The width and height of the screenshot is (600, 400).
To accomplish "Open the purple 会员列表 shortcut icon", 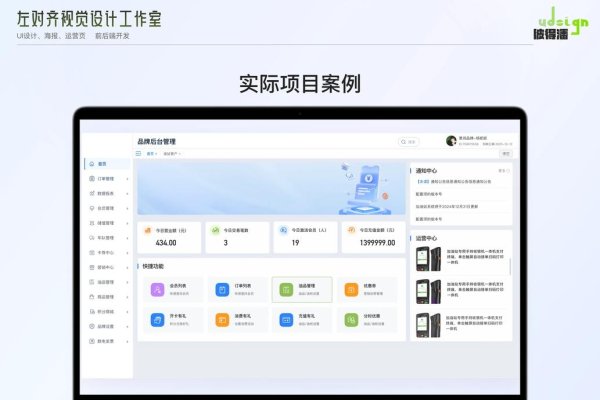I will tap(157, 290).
